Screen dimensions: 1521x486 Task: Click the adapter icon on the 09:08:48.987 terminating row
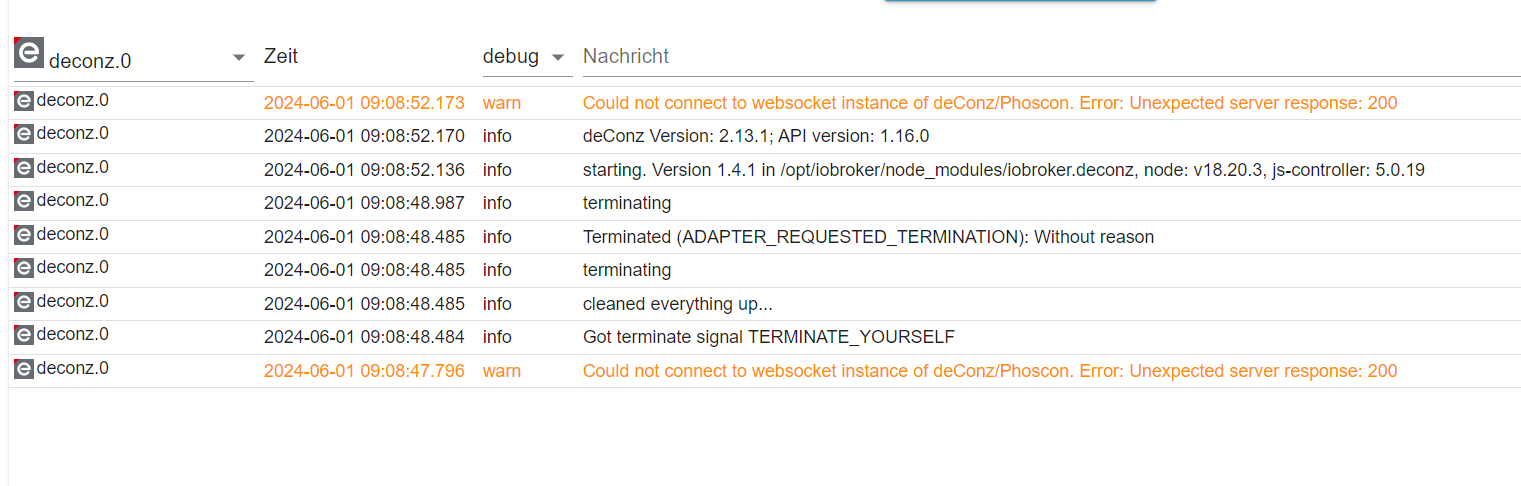(24, 201)
